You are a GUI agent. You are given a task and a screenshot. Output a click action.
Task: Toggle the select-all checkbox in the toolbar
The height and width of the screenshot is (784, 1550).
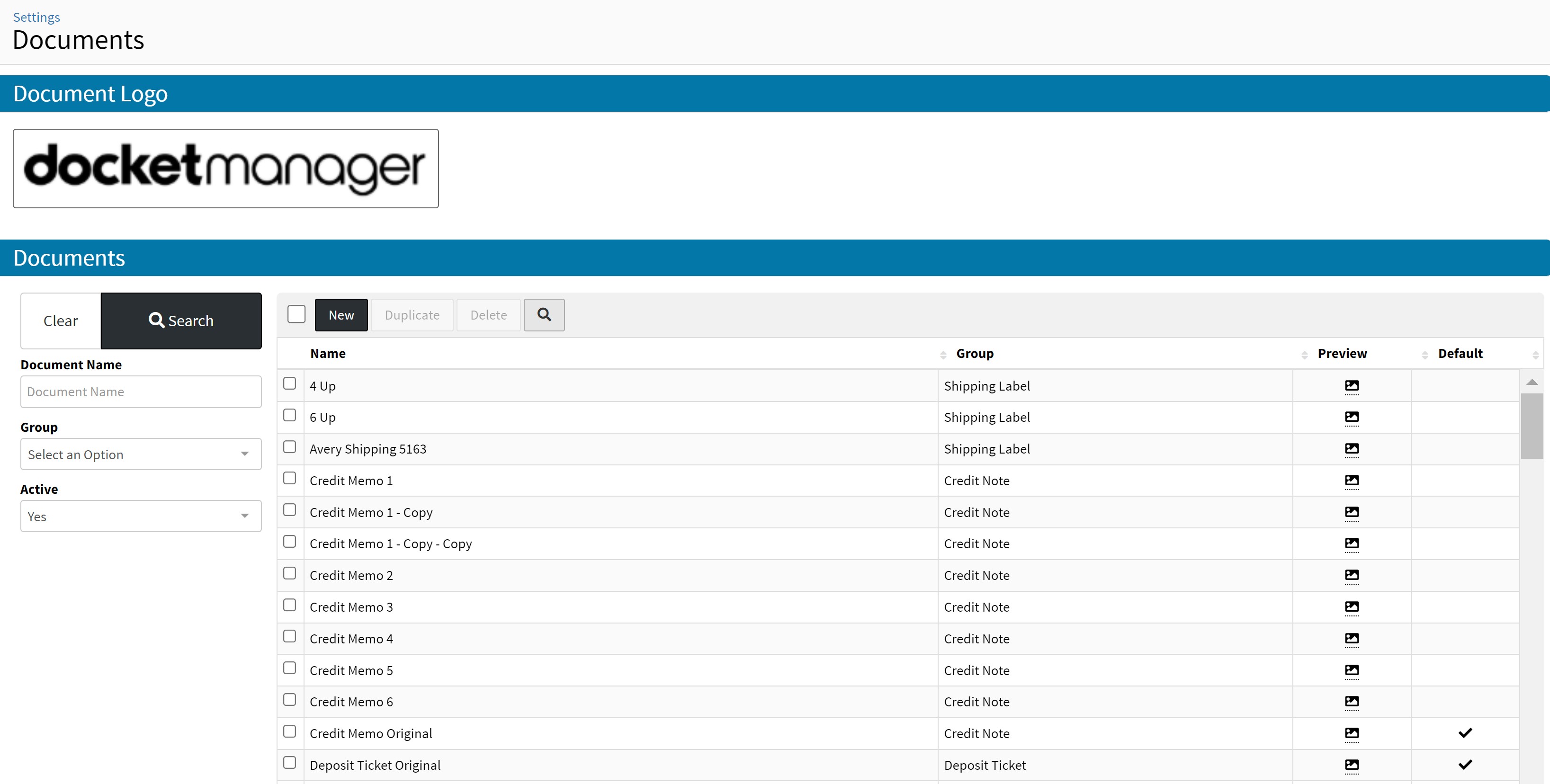pyautogui.click(x=296, y=314)
